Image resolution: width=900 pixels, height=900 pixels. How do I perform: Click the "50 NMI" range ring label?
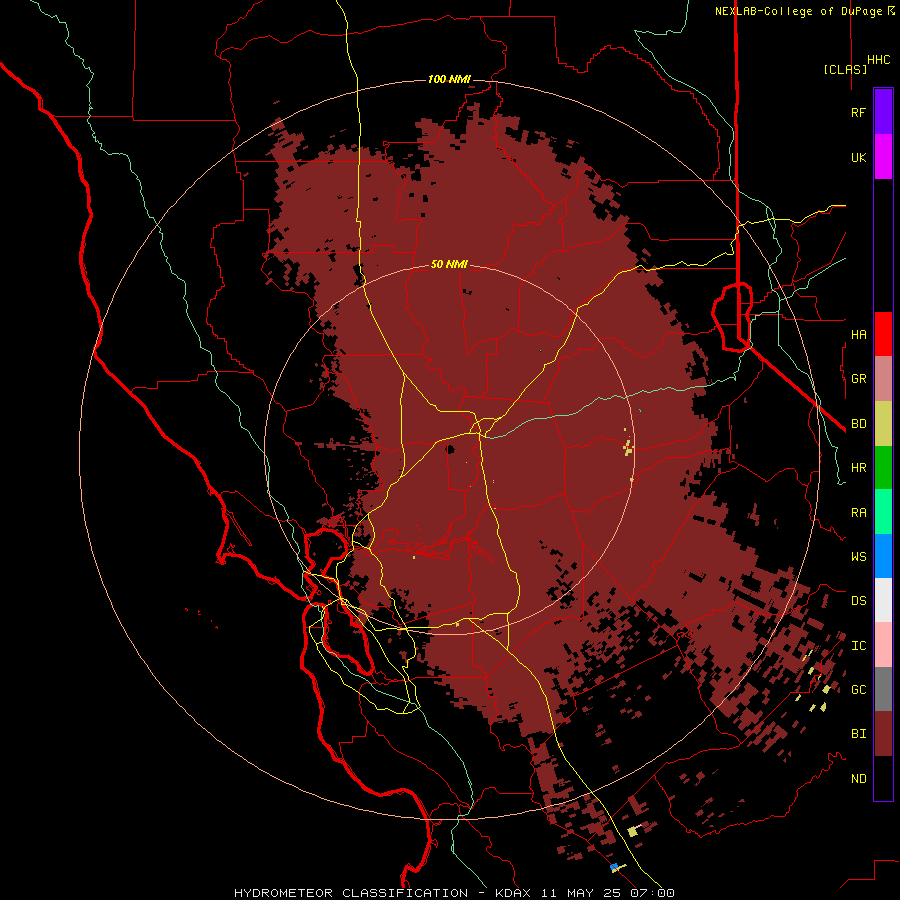pos(449,264)
